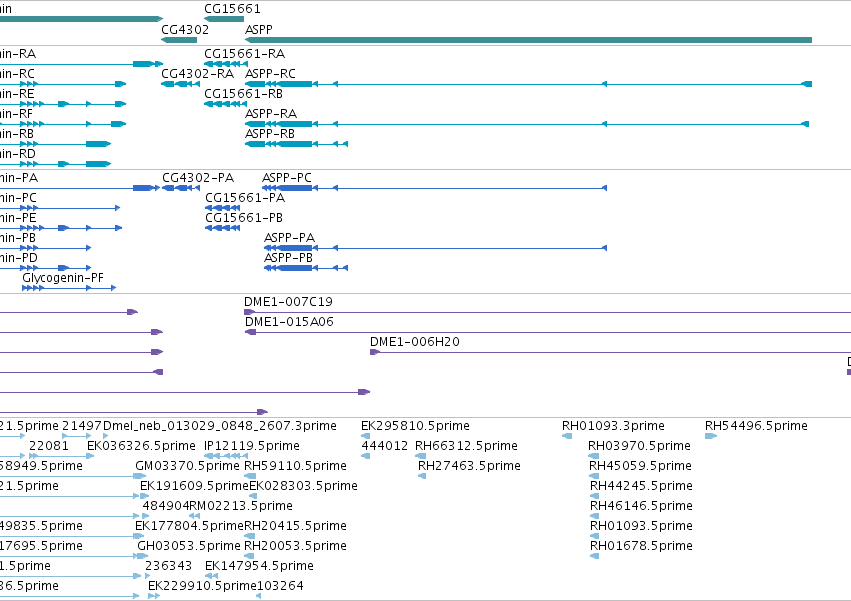
Task: Open the CG15661-PA protein
Action: (x=223, y=208)
